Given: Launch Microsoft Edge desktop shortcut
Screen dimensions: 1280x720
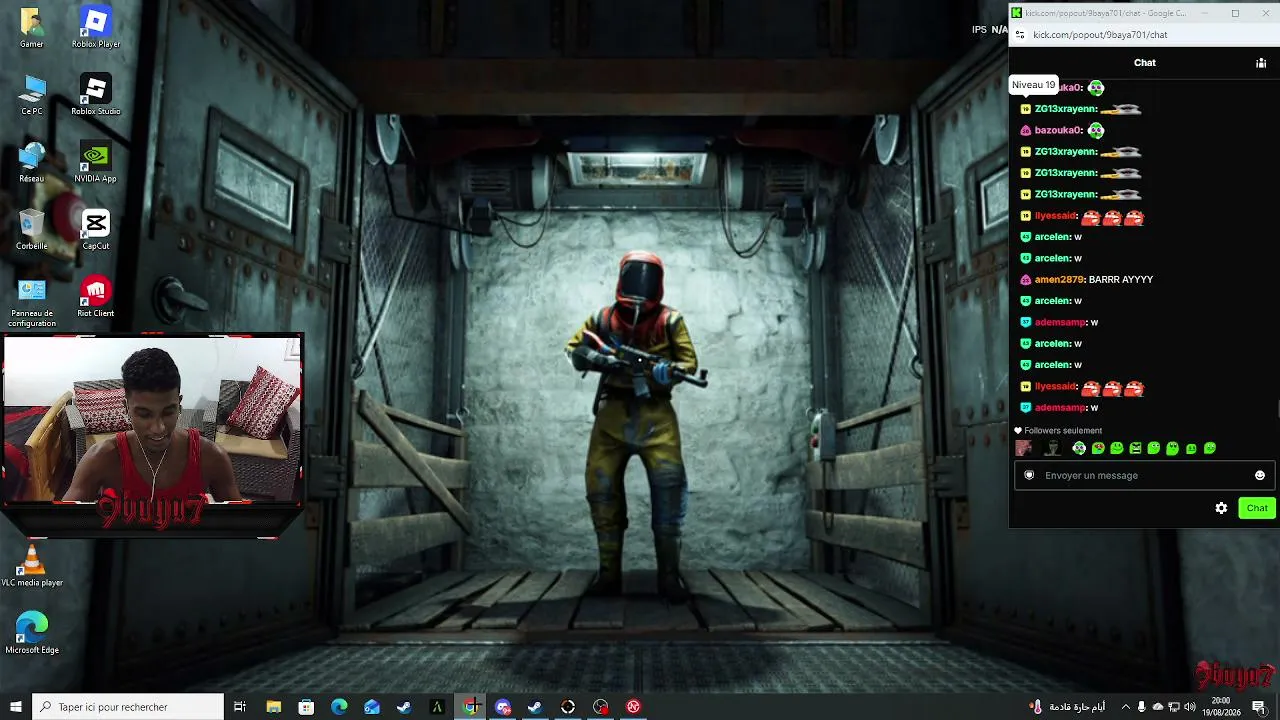Looking at the screenshot, I should point(32,633).
